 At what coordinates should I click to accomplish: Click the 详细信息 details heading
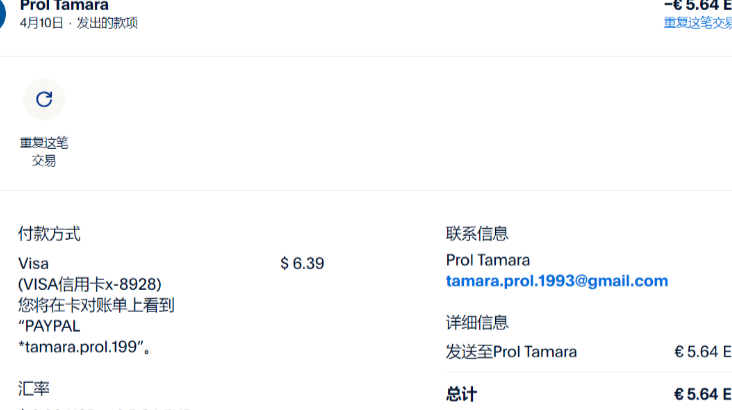pos(477,322)
